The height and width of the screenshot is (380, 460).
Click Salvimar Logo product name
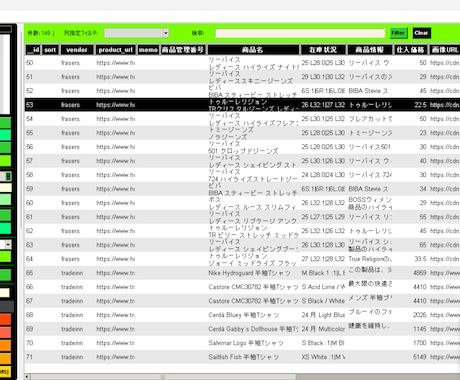coord(246,343)
